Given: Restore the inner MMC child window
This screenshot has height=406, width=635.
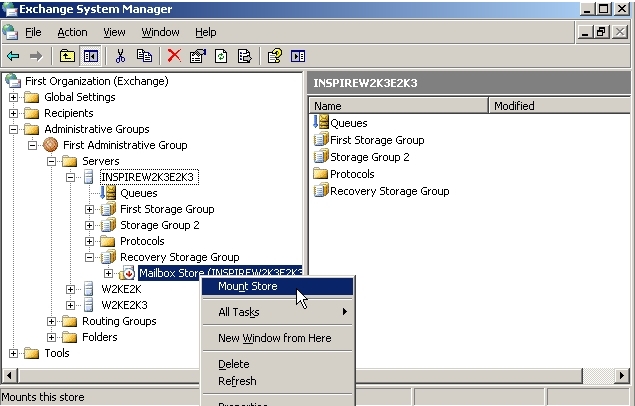Looking at the screenshot, I should click(602, 32).
